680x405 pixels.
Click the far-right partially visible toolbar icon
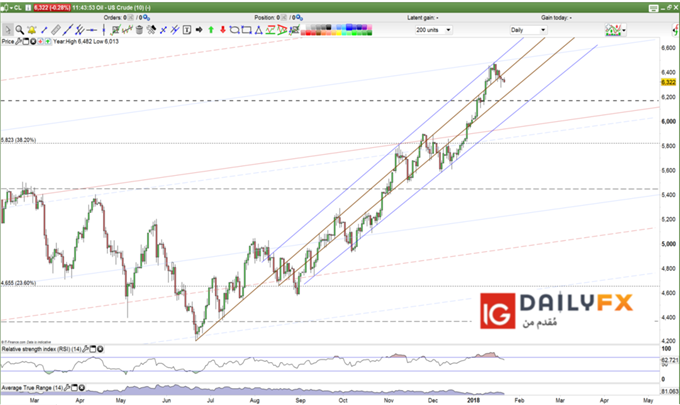[676, 30]
